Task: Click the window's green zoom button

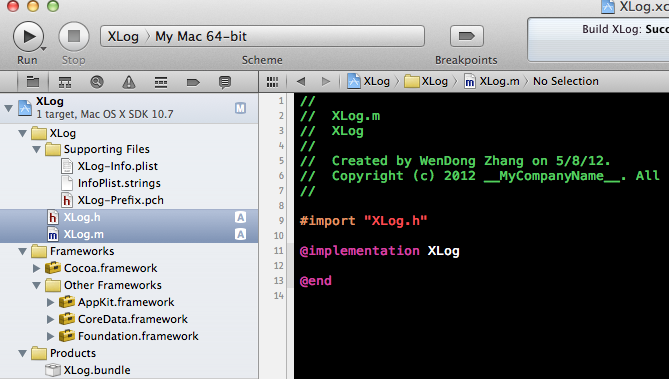Action: pyautogui.click(x=53, y=6)
